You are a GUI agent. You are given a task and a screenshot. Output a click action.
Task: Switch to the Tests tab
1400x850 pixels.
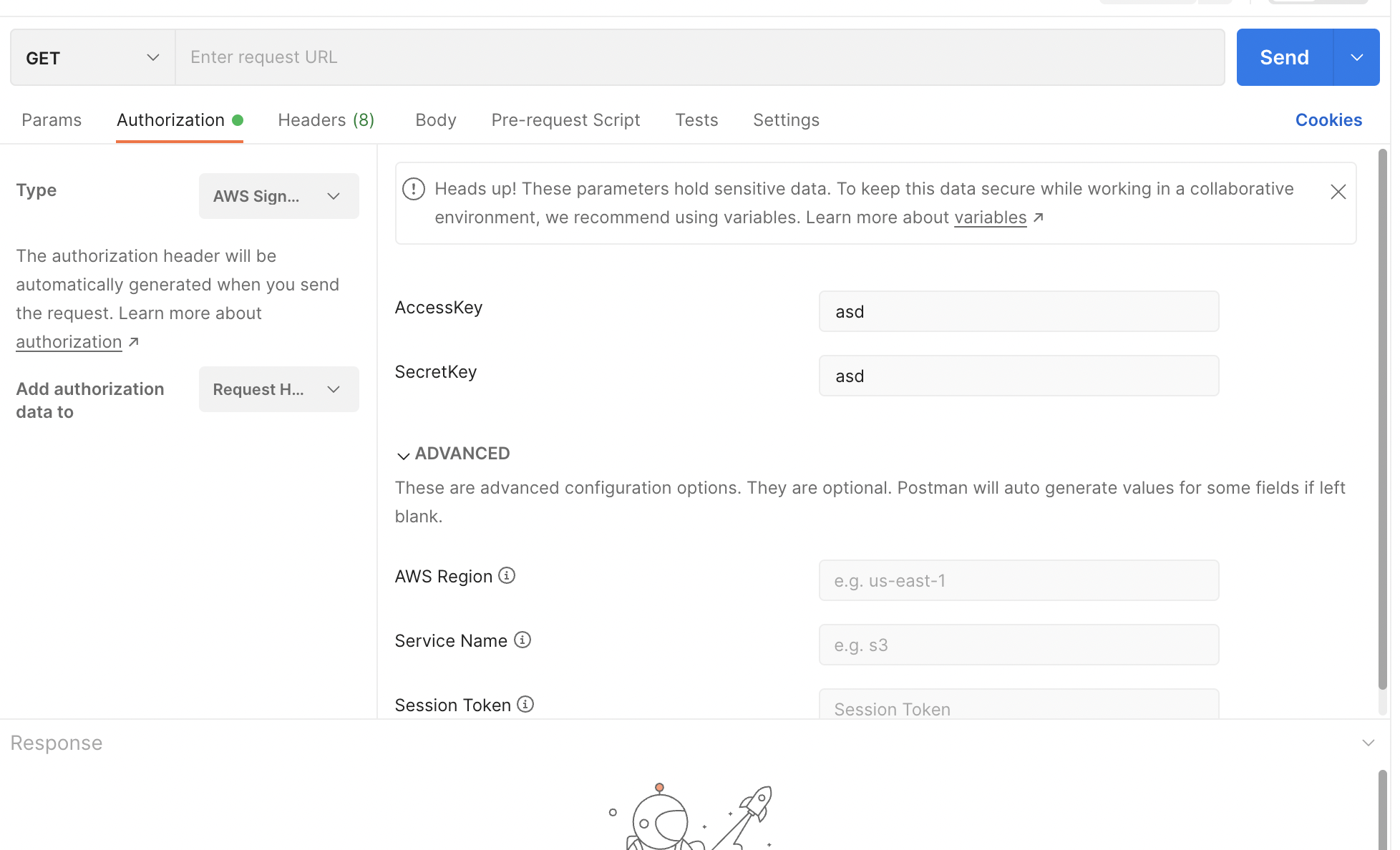[x=696, y=120]
